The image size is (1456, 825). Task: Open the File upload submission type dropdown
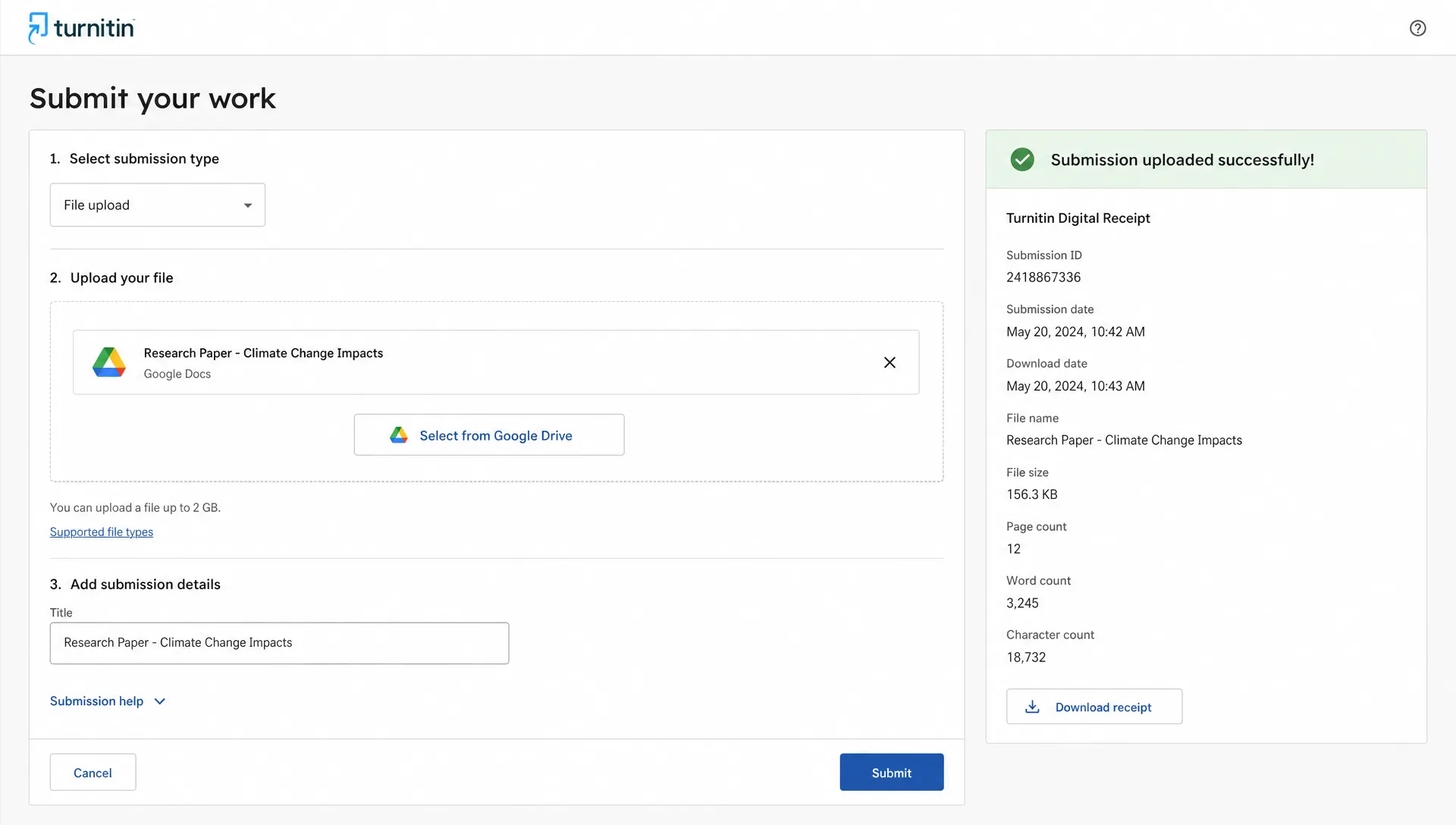click(x=158, y=205)
